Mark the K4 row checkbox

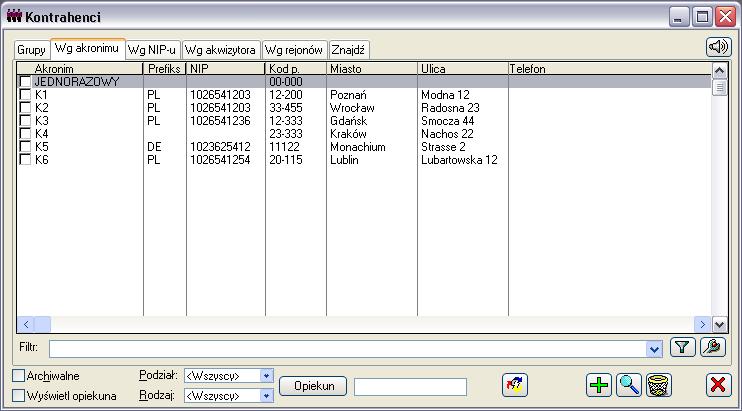click(25, 134)
